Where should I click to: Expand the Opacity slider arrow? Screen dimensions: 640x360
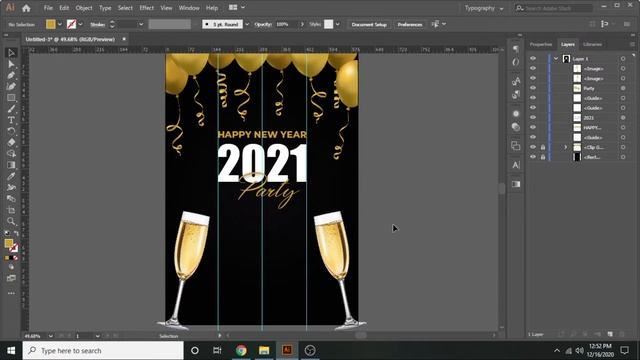[302, 24]
